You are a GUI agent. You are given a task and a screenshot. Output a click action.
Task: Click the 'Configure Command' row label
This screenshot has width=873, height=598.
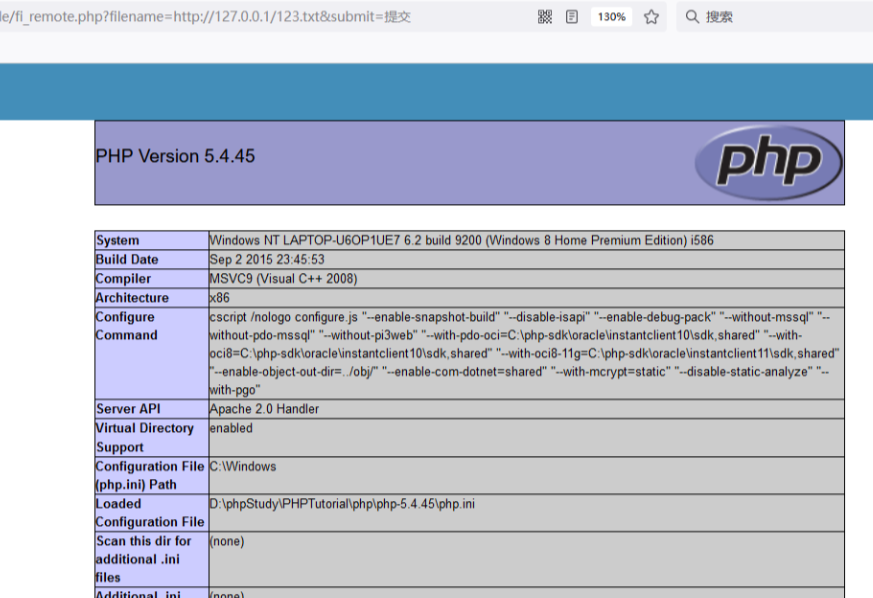[126, 326]
